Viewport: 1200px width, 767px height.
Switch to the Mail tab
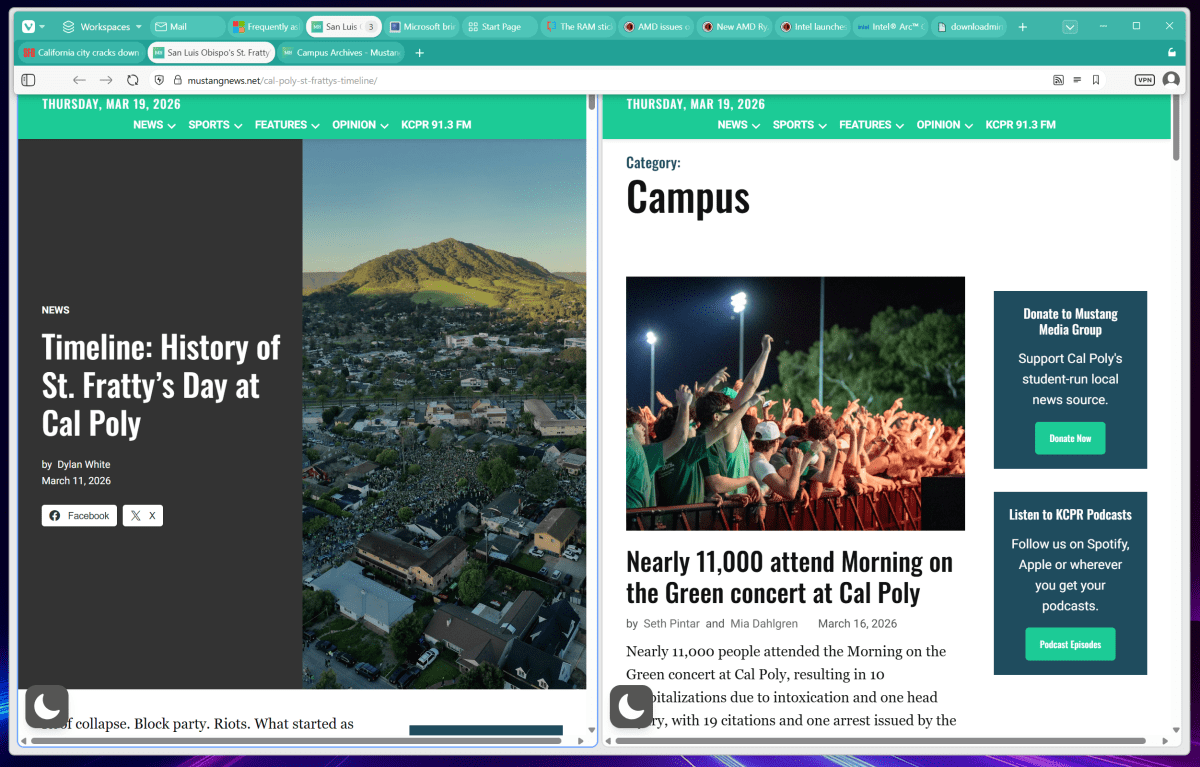pyautogui.click(x=187, y=27)
